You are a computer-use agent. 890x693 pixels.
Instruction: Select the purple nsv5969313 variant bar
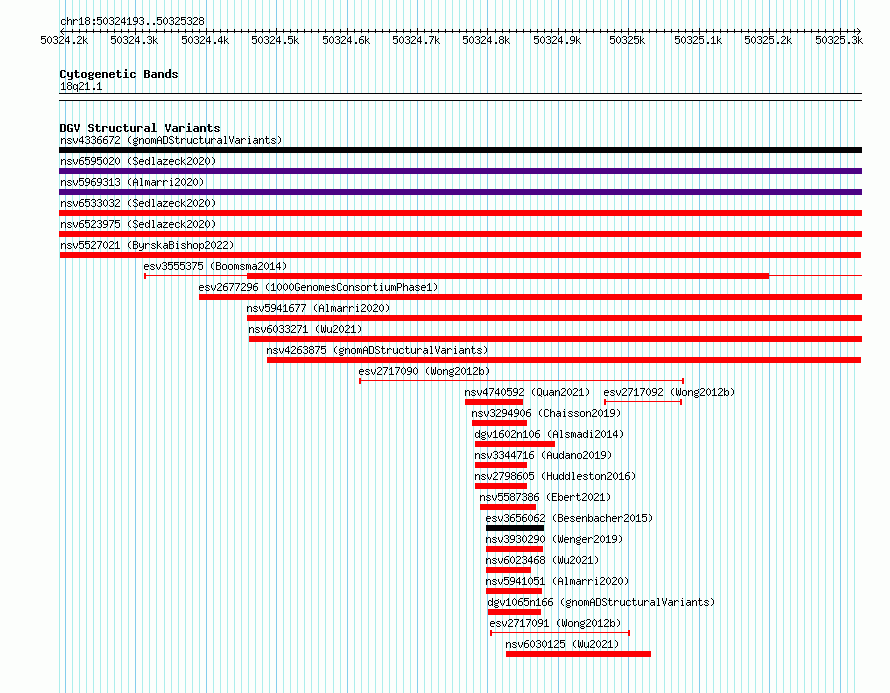click(x=460, y=192)
